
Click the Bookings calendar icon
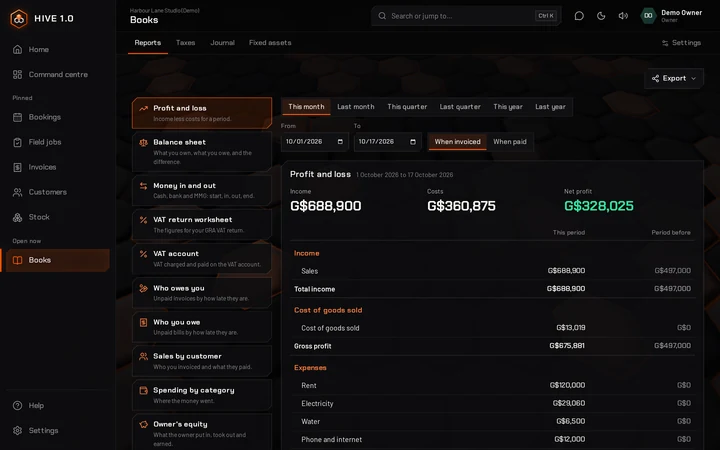tap(17, 117)
